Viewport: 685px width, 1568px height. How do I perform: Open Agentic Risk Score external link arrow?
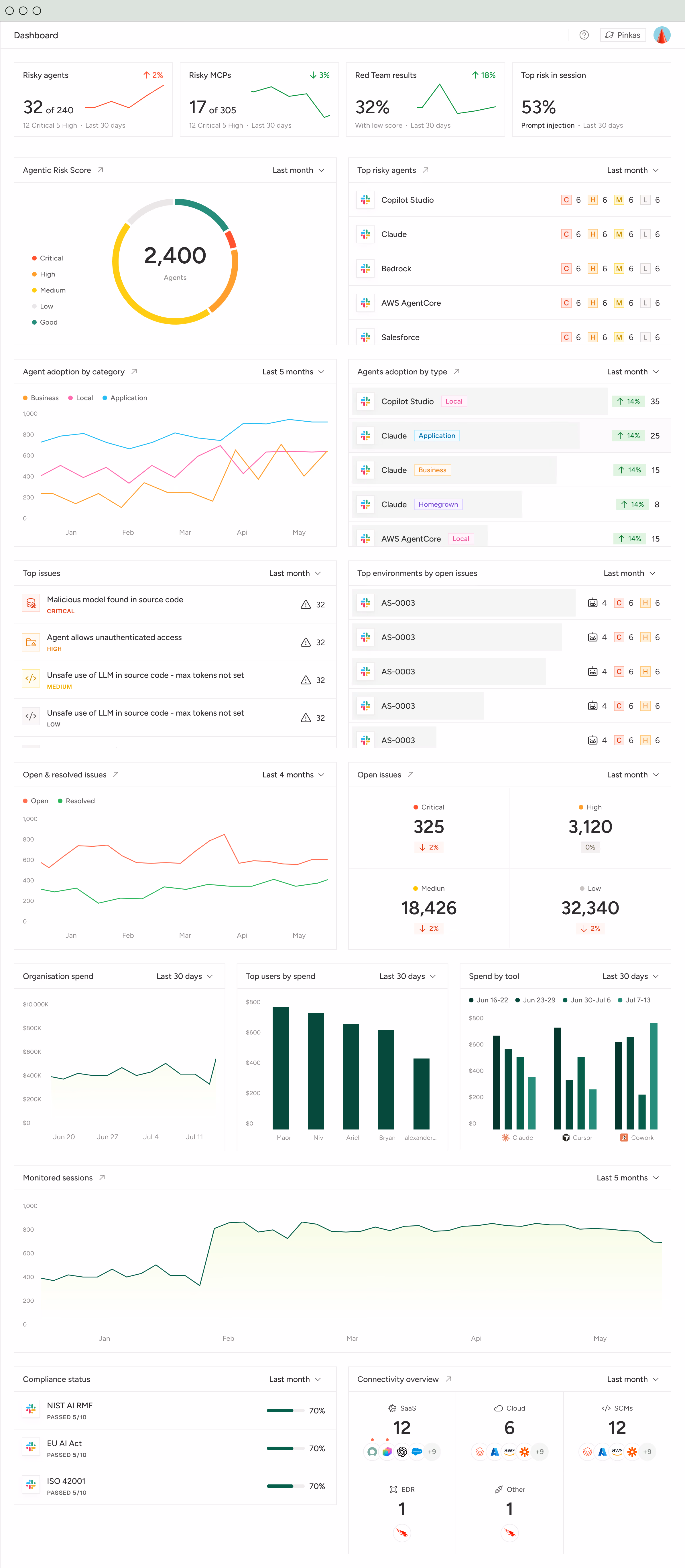click(x=101, y=170)
